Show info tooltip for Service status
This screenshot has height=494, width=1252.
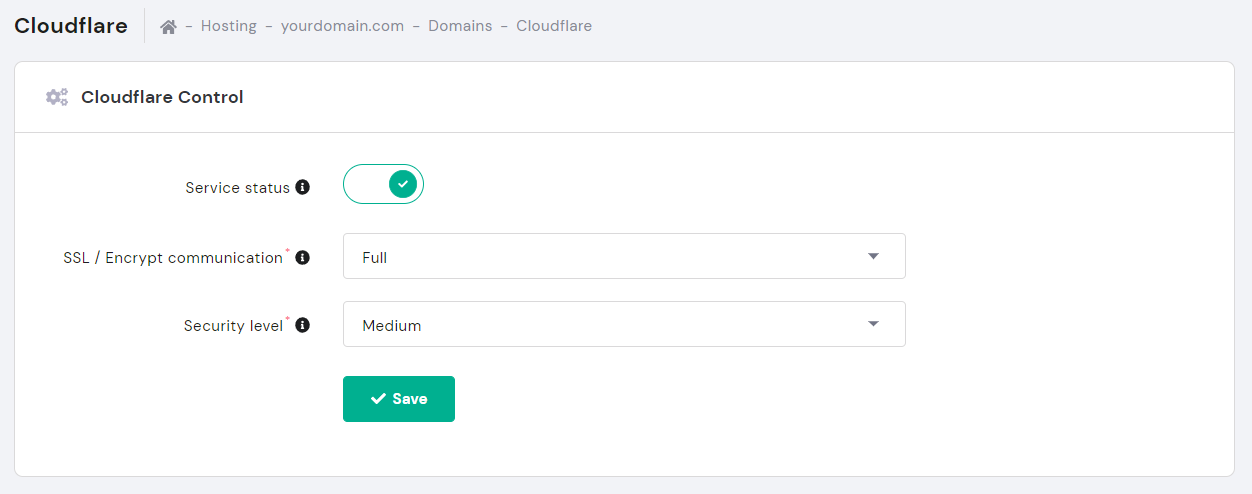tap(303, 187)
